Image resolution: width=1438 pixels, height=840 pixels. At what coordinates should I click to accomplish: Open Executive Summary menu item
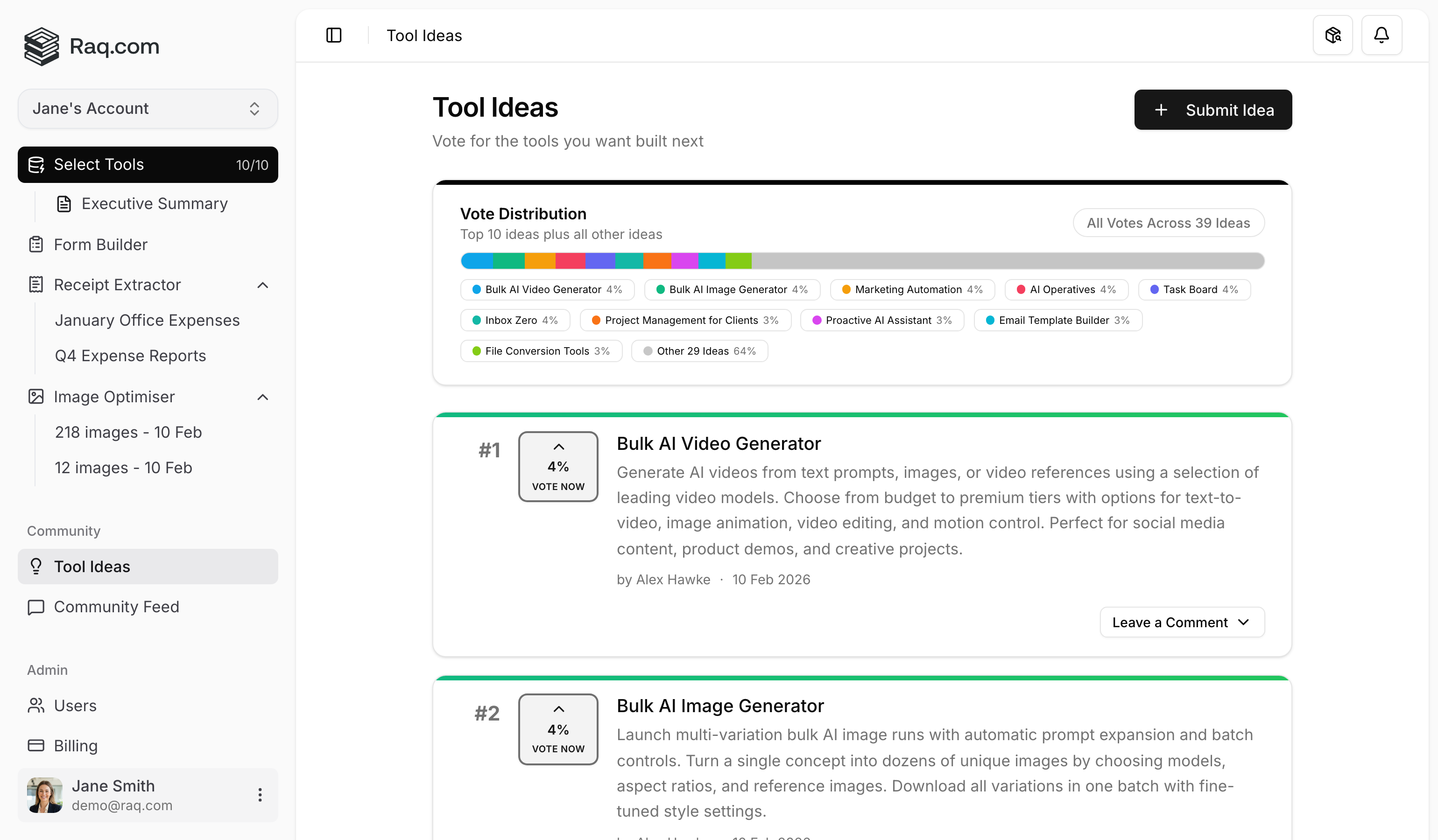point(154,203)
